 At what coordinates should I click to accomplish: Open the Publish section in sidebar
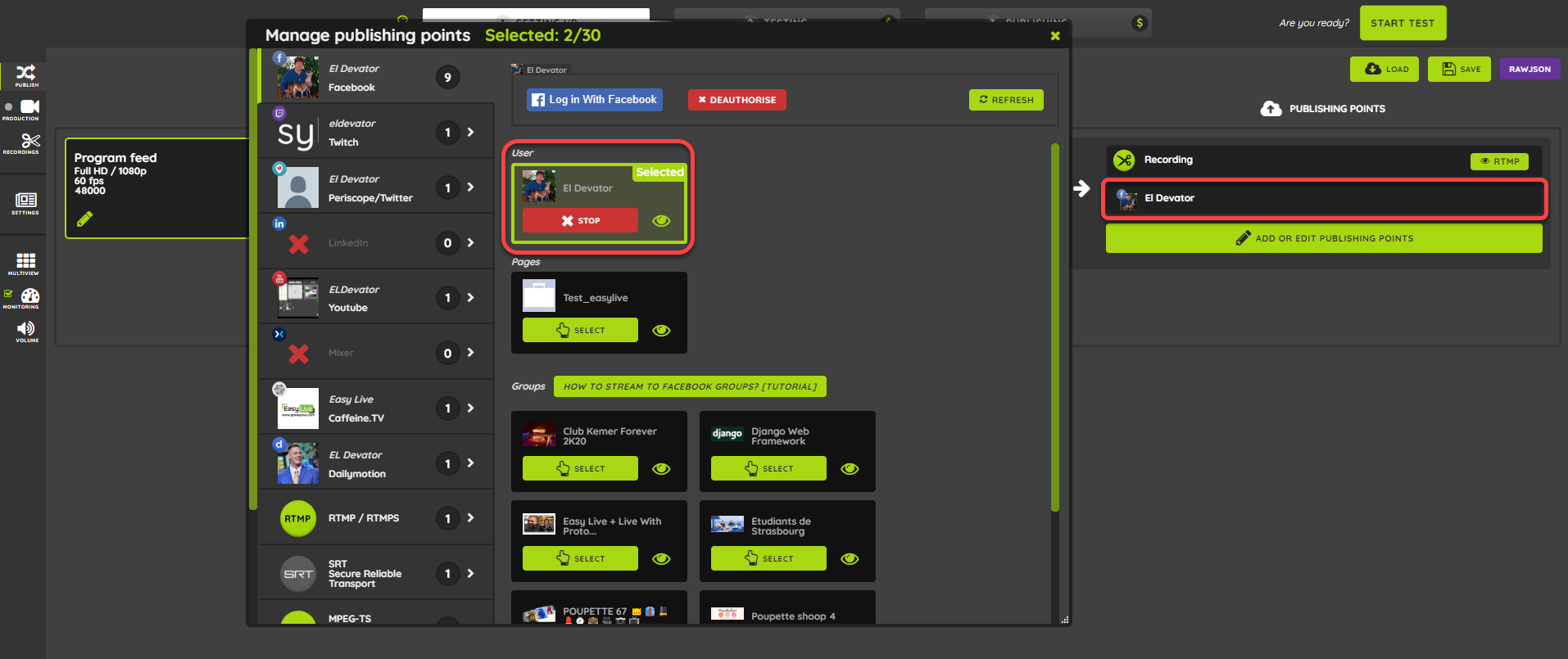coord(26,75)
